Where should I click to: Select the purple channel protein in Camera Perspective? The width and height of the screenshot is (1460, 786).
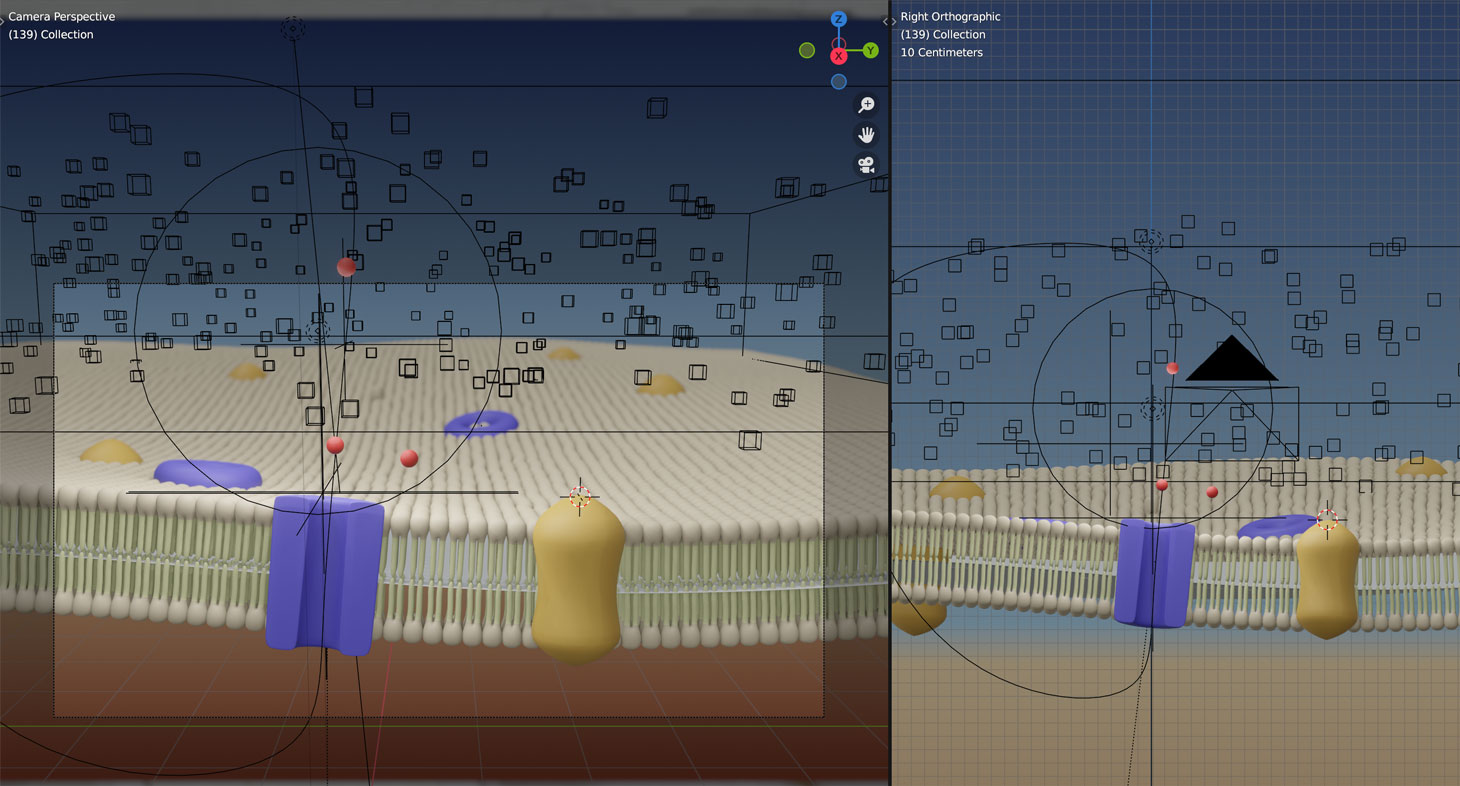323,575
